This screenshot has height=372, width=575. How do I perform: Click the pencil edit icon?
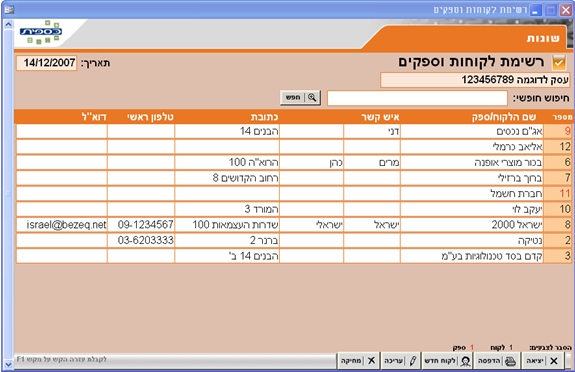(x=413, y=361)
